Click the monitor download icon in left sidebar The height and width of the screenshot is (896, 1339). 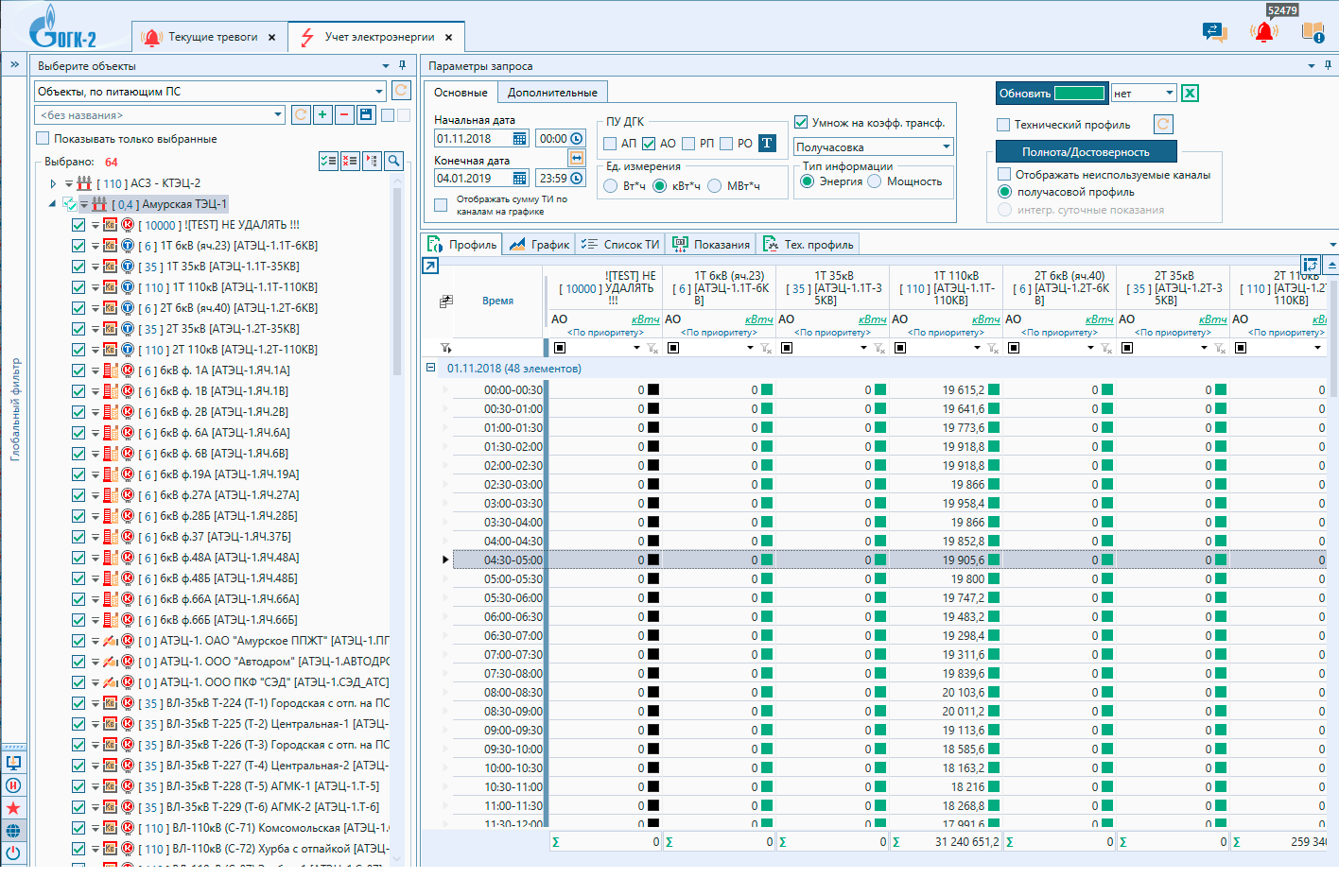pyautogui.click(x=13, y=763)
